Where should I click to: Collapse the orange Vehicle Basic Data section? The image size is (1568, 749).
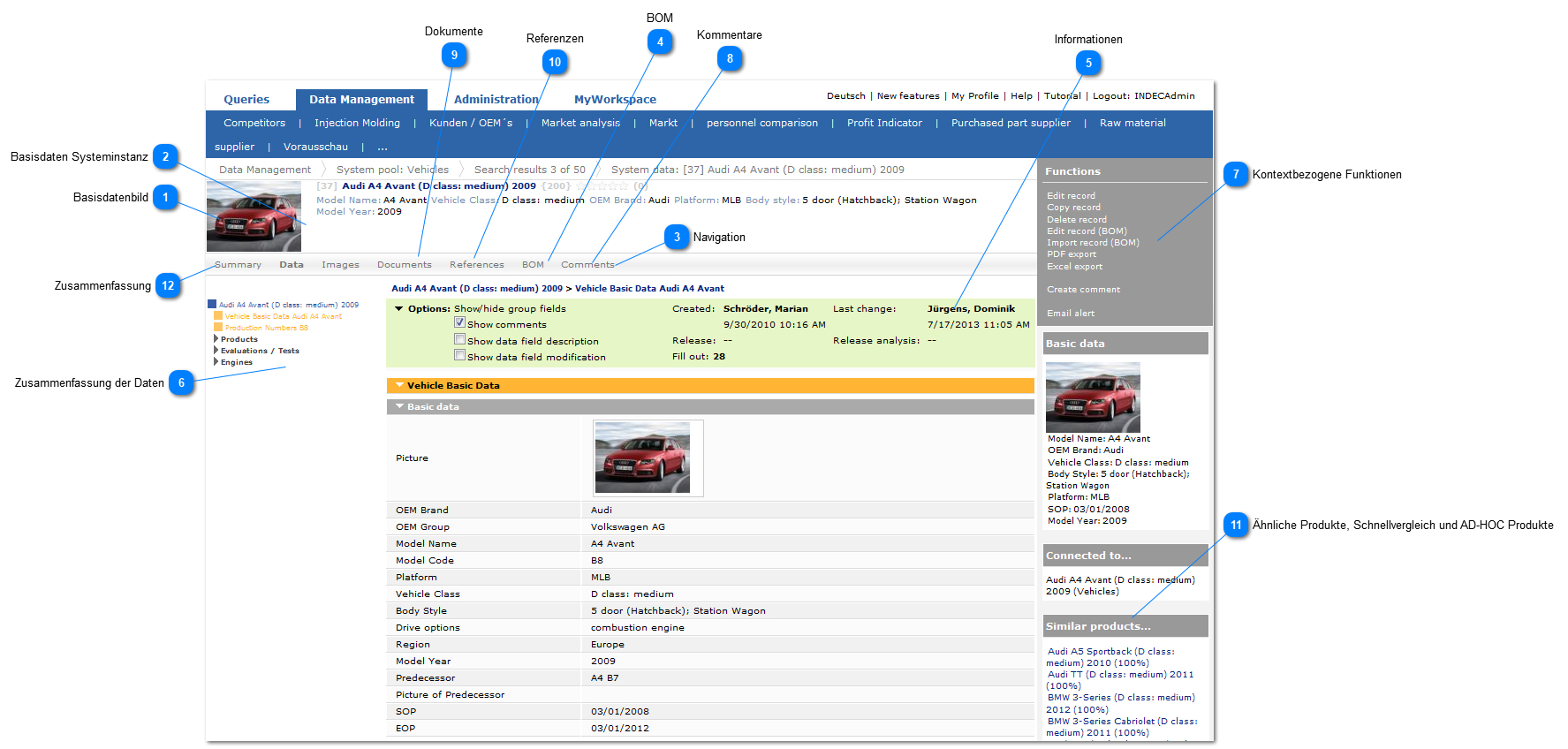click(x=399, y=385)
